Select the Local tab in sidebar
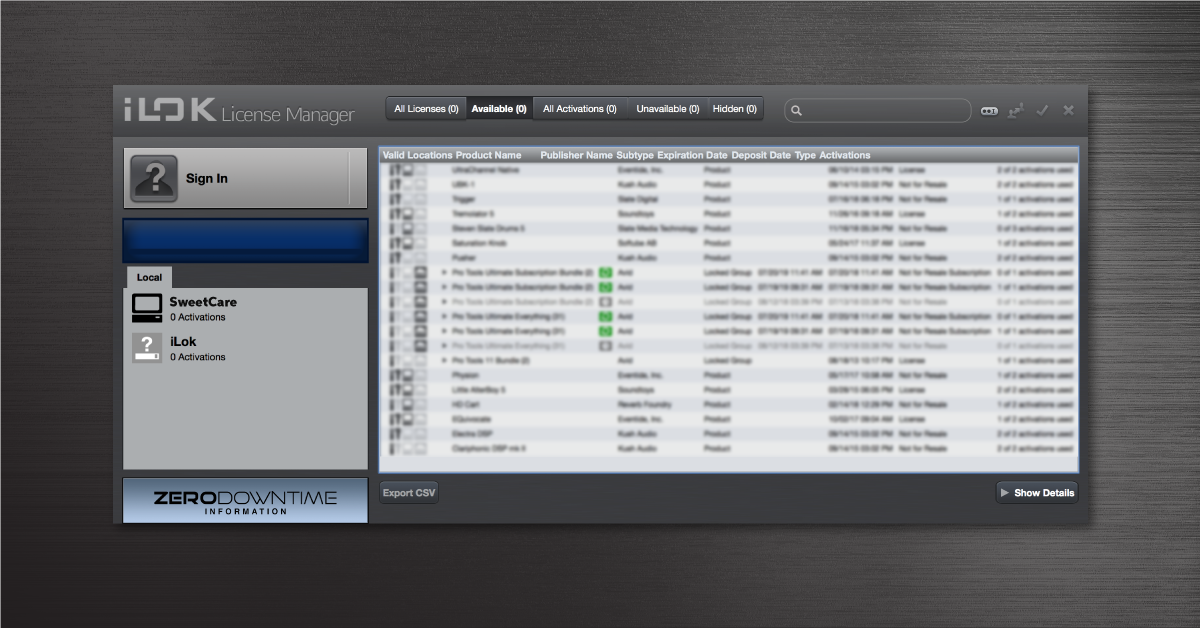1200x628 pixels. (x=149, y=277)
